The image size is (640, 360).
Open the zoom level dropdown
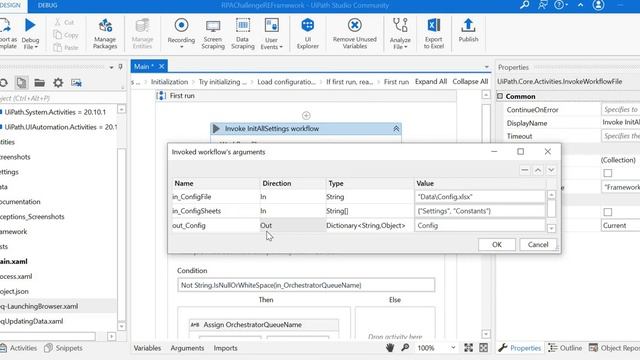tap(453, 348)
